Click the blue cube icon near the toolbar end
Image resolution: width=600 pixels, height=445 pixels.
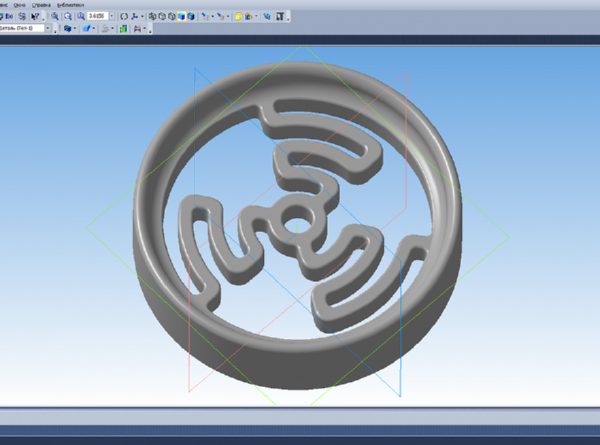[267, 16]
